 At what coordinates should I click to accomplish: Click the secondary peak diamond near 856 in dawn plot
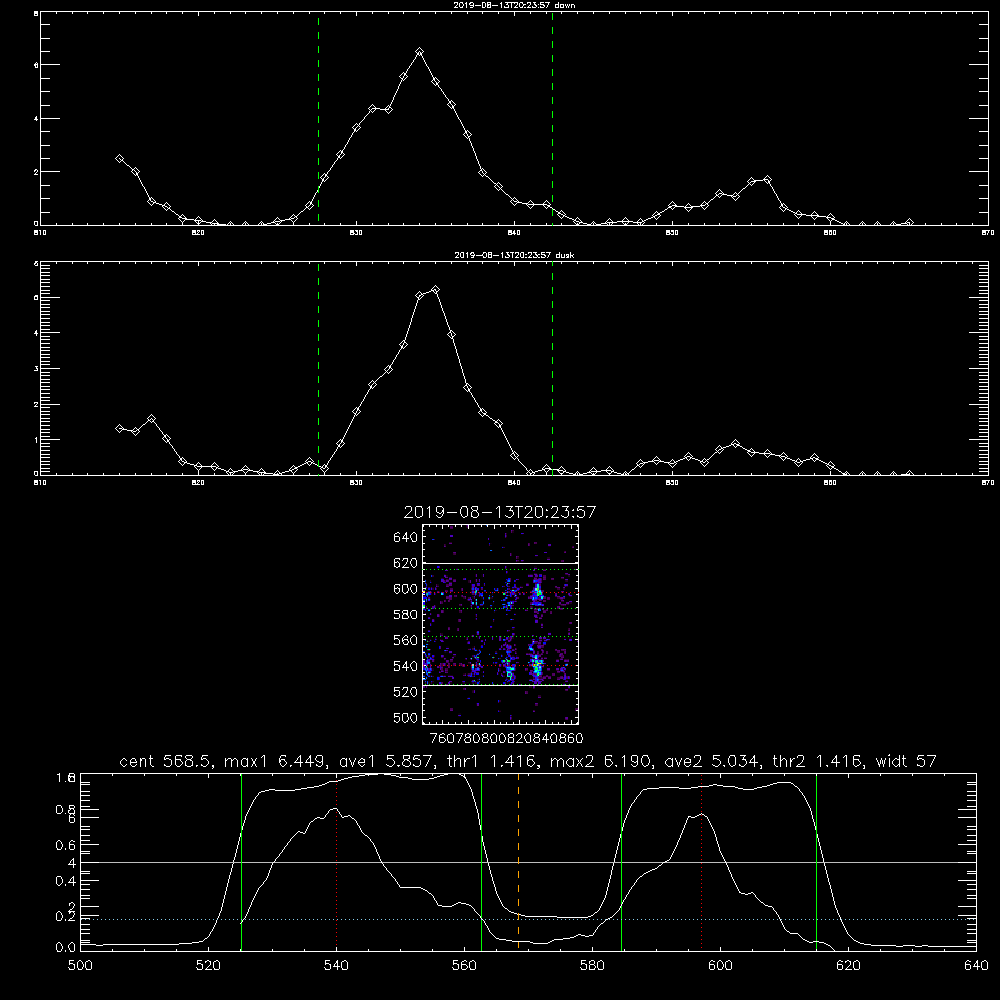tap(767, 180)
